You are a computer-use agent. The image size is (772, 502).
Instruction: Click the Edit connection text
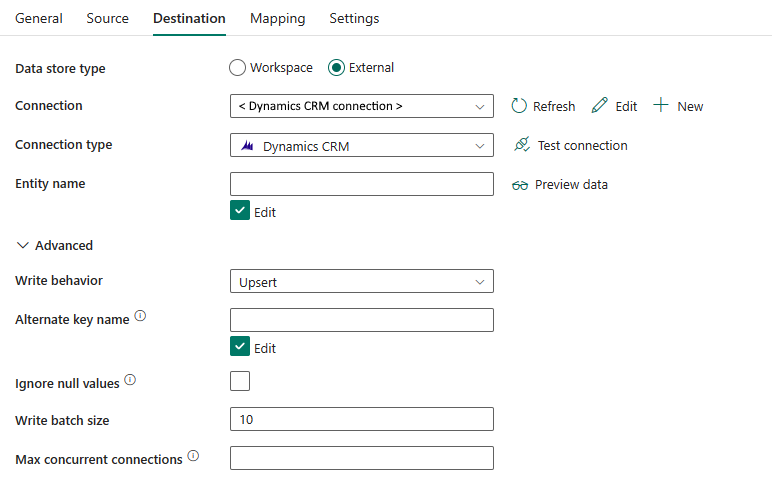tap(626, 106)
